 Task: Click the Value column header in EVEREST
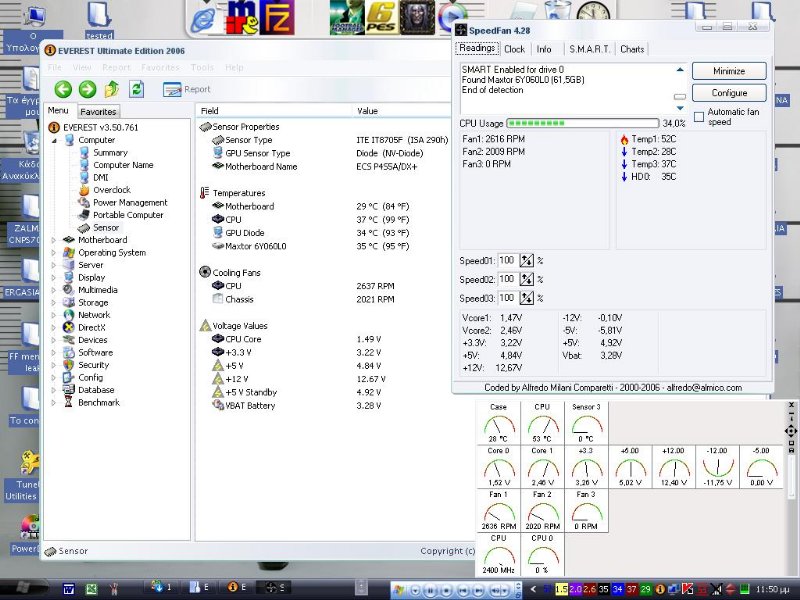401,111
